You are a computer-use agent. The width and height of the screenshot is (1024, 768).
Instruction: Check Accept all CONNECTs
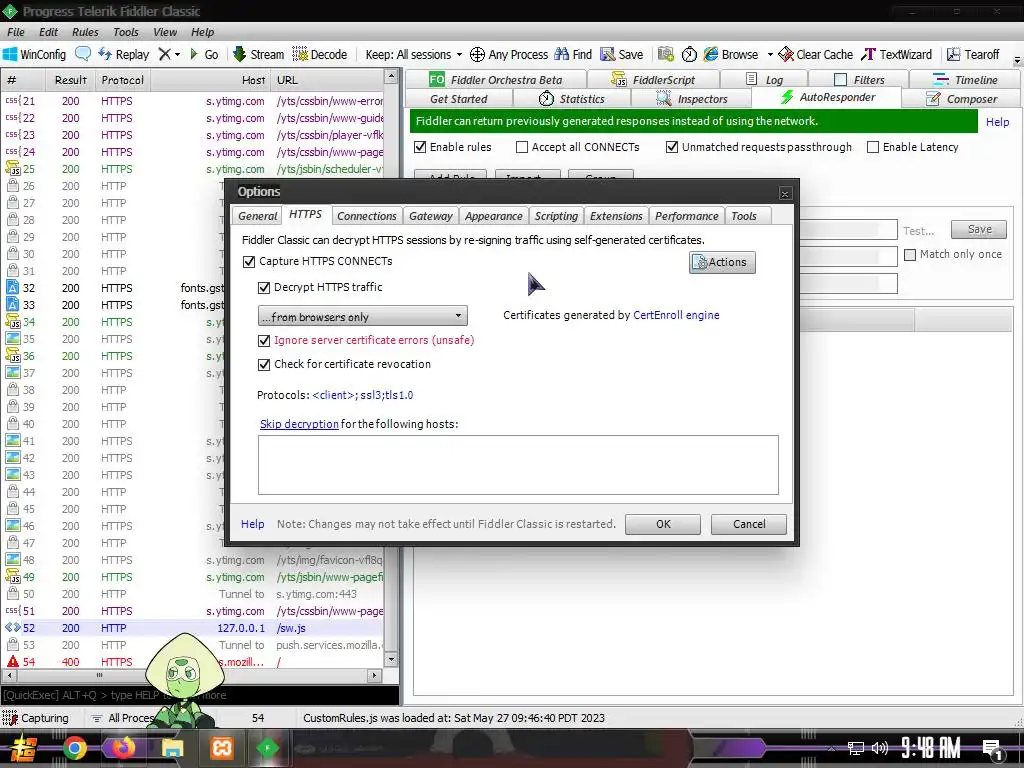point(522,147)
